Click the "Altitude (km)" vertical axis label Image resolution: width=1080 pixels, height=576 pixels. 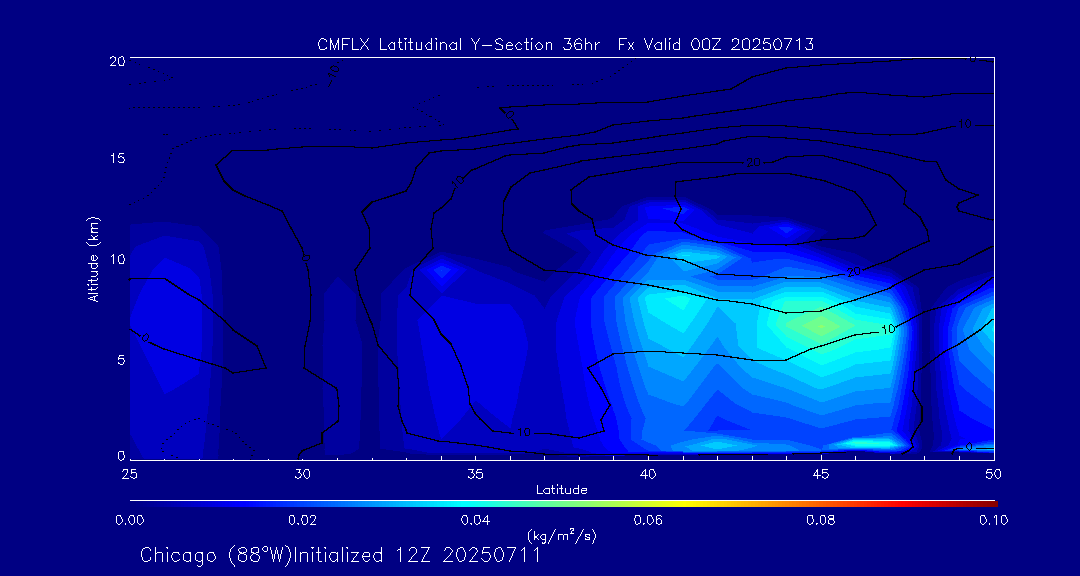click(92, 259)
